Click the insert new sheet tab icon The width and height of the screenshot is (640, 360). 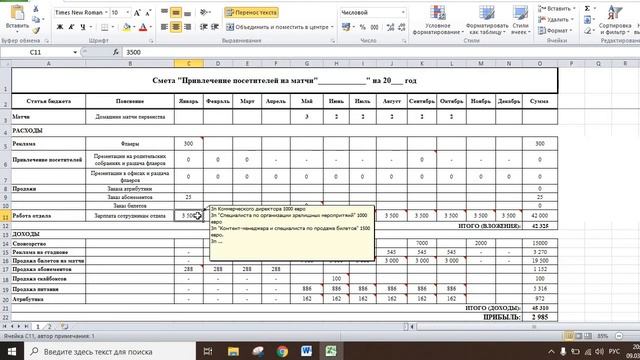64,327
